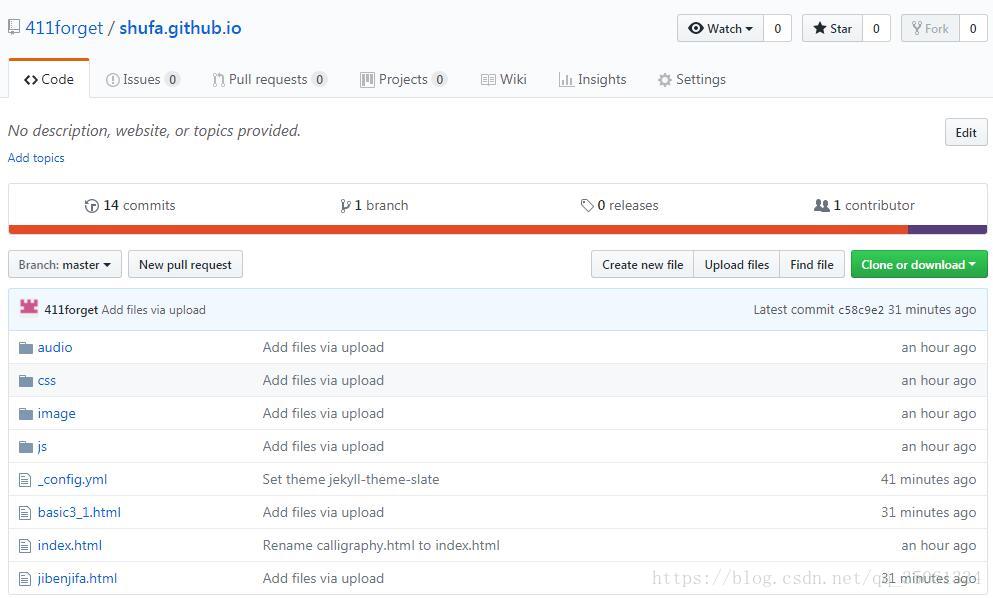993x598 pixels.
Task: Click the css folder icon
Action: click(x=26, y=381)
